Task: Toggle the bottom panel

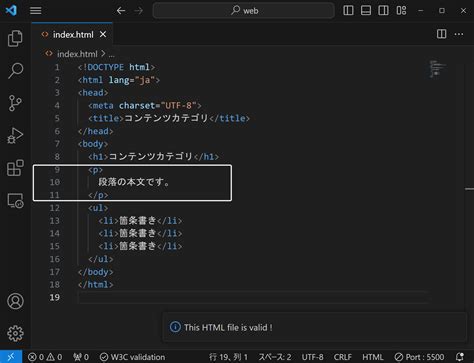Action: click(366, 11)
